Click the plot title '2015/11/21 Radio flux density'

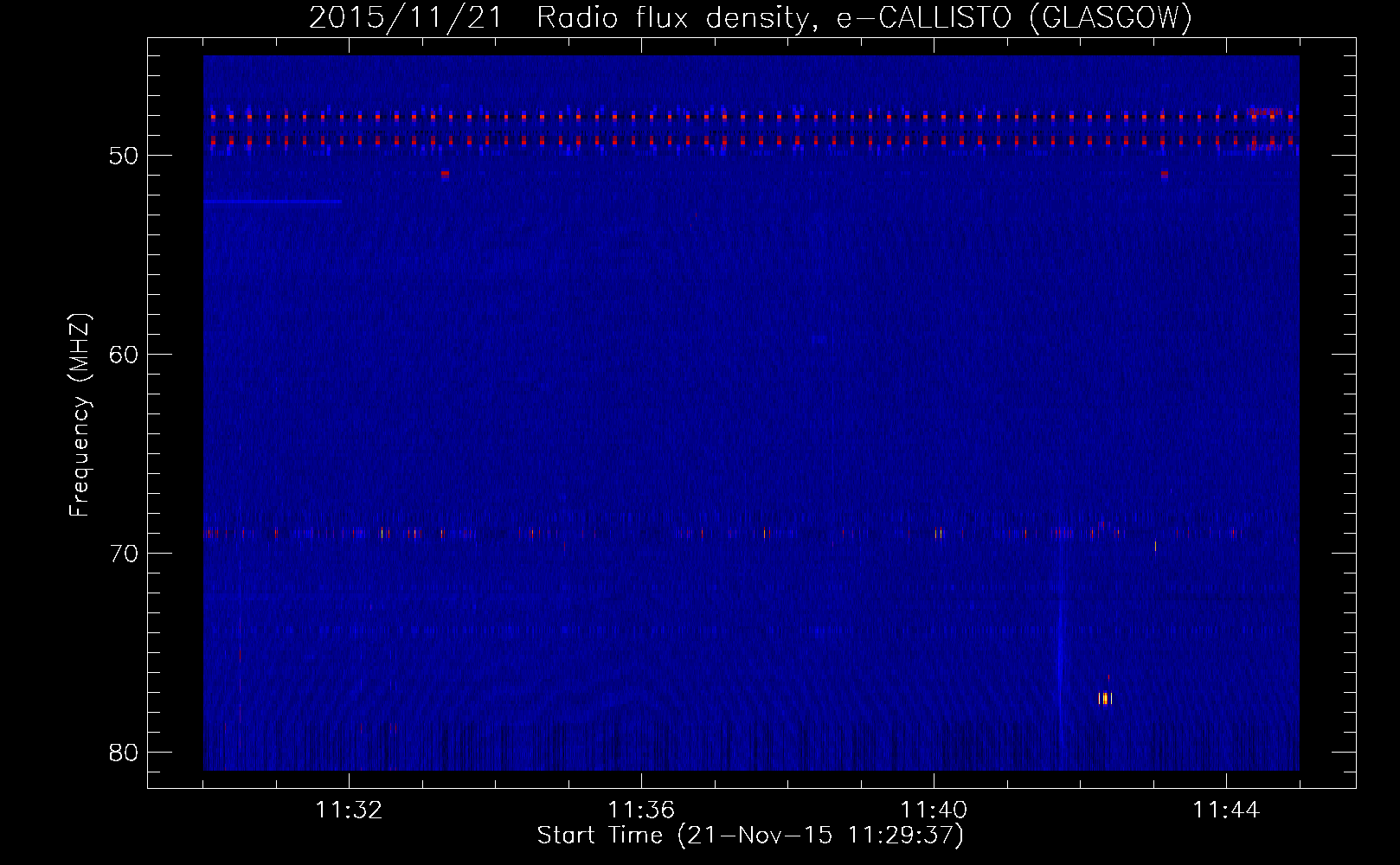point(557,18)
